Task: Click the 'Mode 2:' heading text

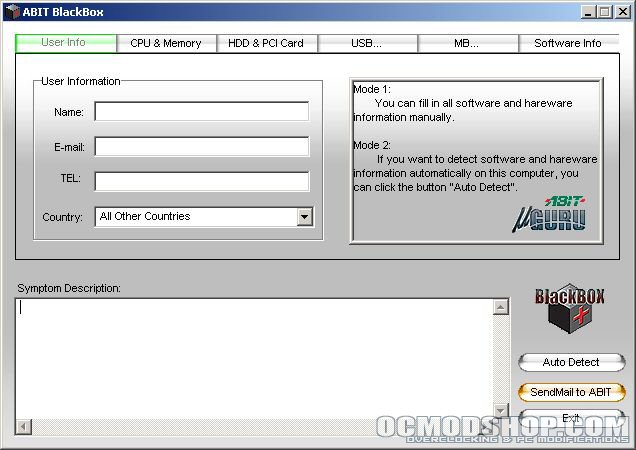Action: 372,145
